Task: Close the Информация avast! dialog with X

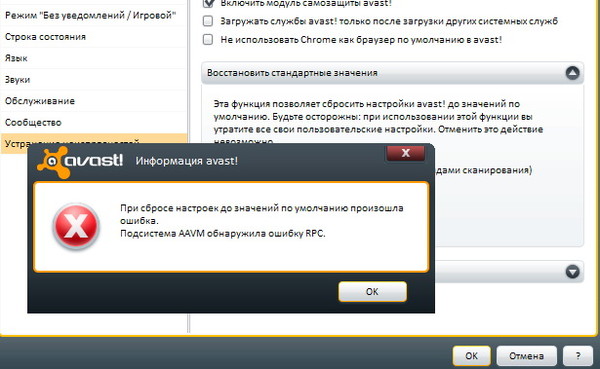Action: (406, 153)
